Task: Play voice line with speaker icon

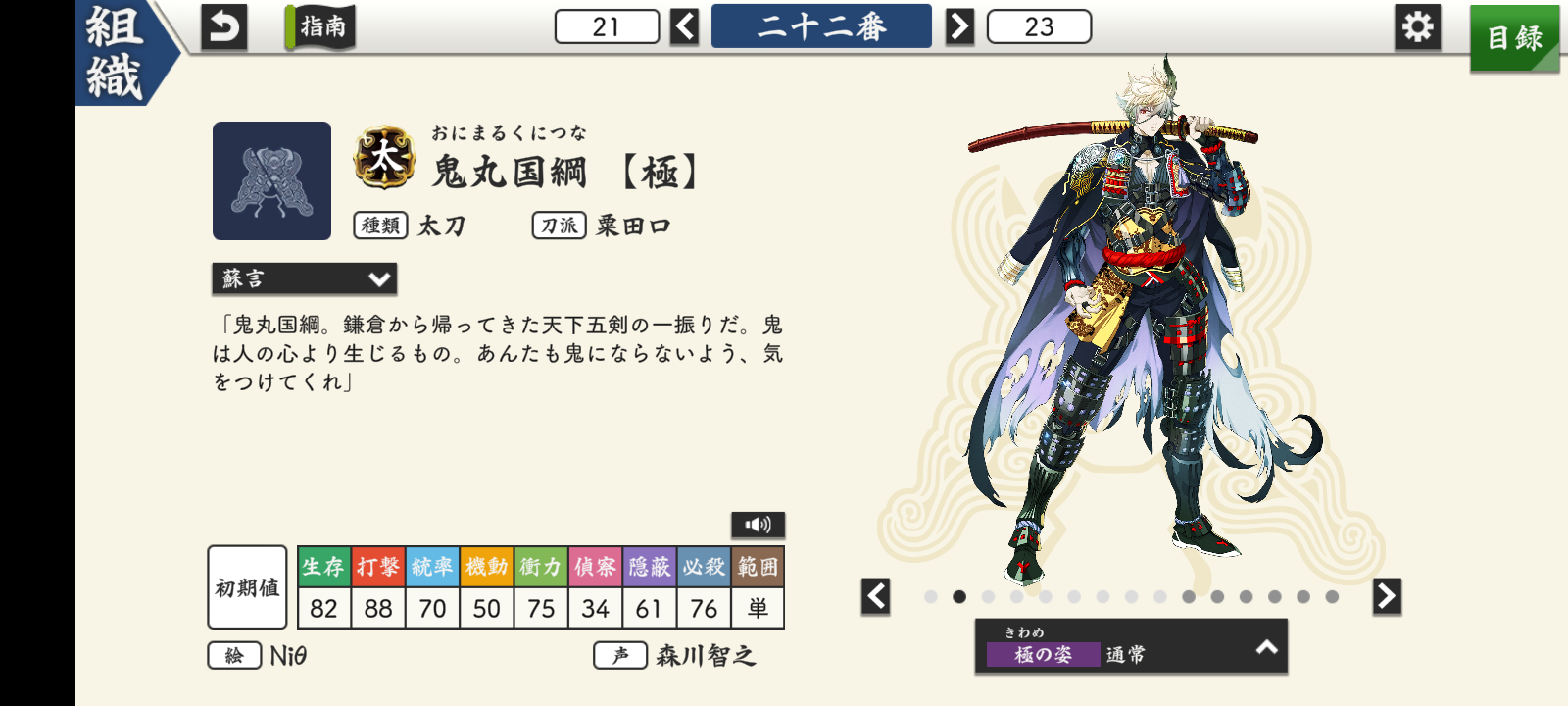Action: click(758, 525)
